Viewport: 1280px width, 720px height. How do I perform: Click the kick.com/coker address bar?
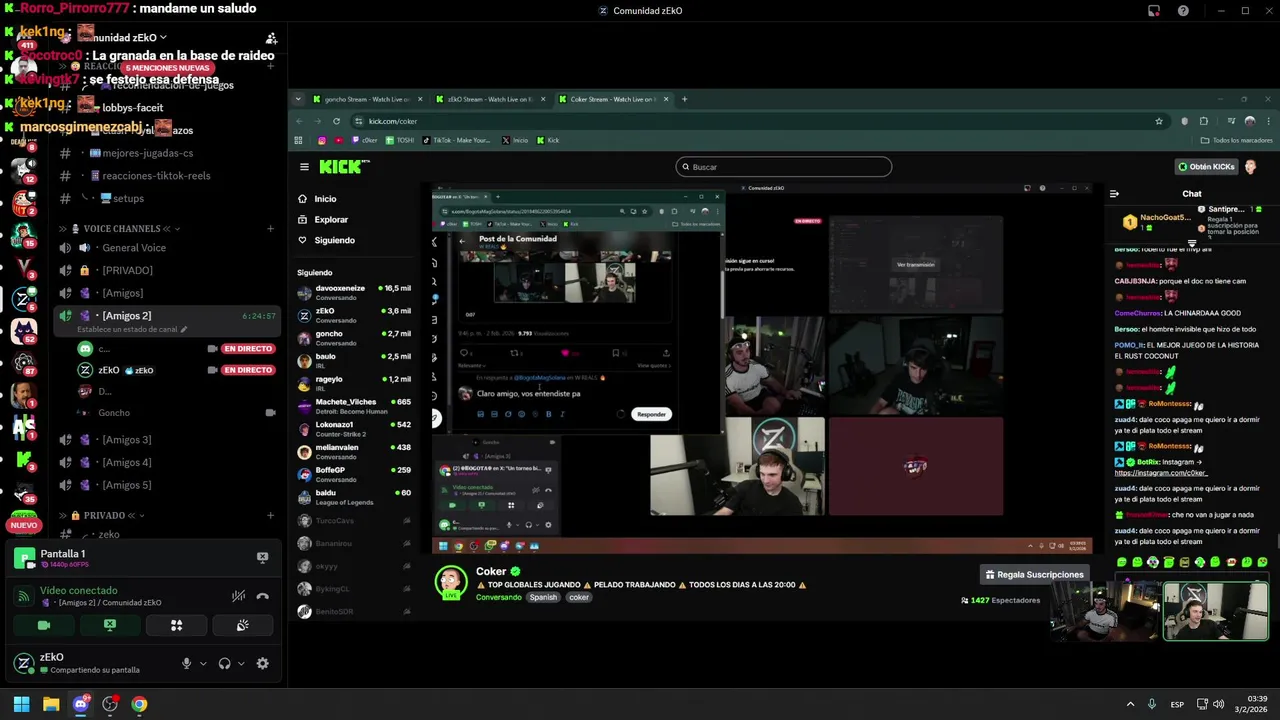coord(760,121)
